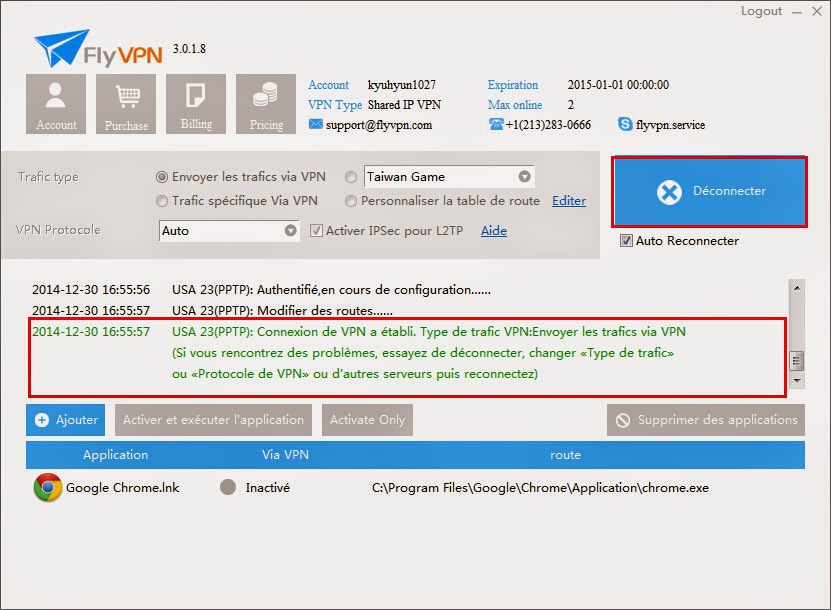Screen dimensions: 831x610
Task: Open the Billing tile icon
Action: [x=196, y=104]
